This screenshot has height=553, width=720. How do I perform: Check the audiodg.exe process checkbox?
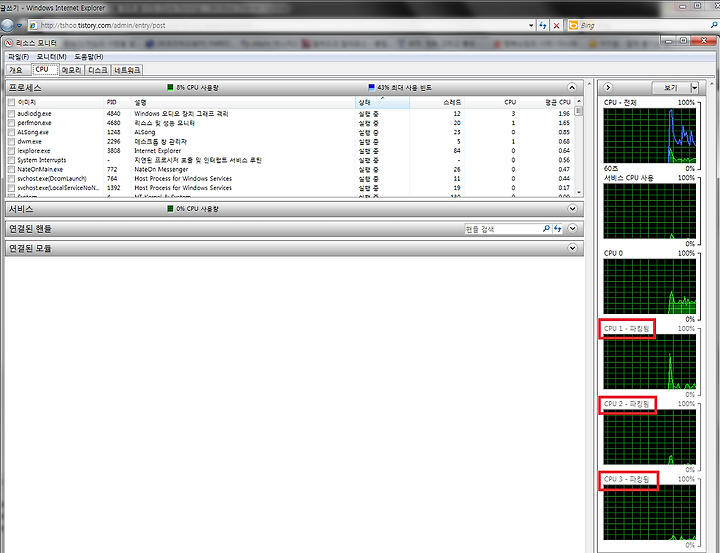point(11,113)
